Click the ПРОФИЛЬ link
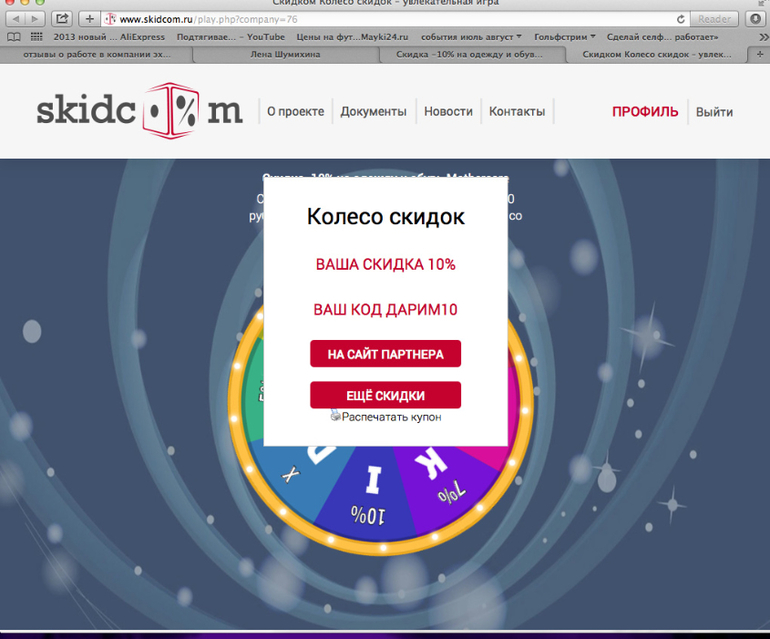770x639 pixels. coord(645,112)
